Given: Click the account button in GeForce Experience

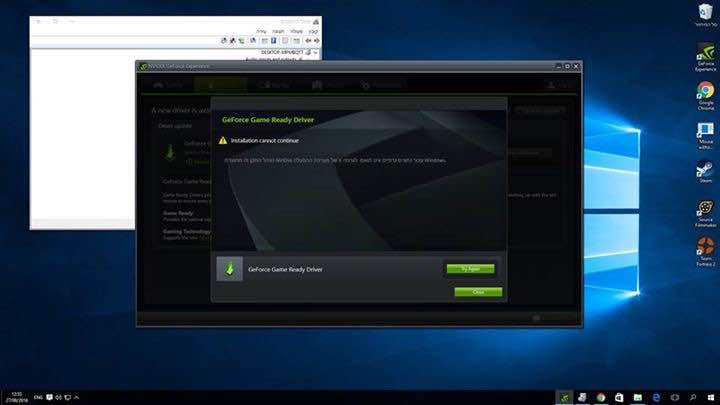Looking at the screenshot, I should coord(559,85).
